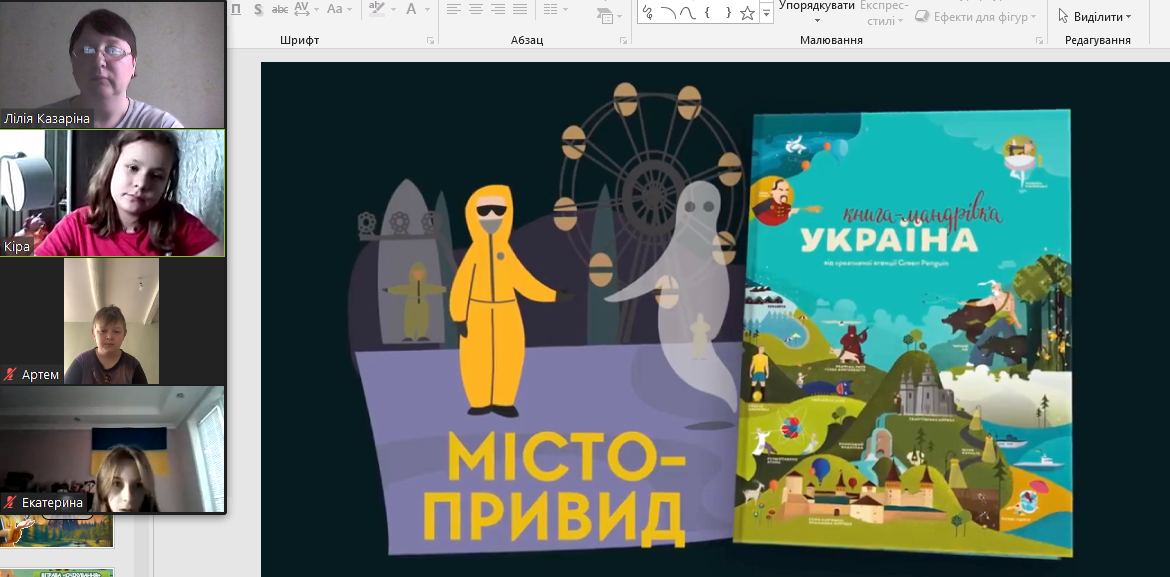Viewport: 1170px width, 577px height.
Task: Open the Абзац dialog launcher
Action: pos(623,40)
